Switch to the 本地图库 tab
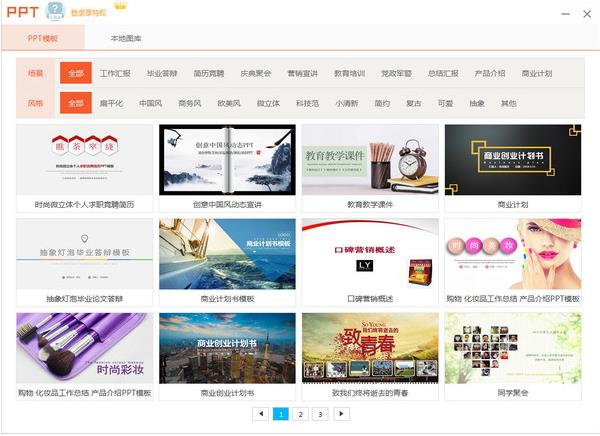Viewport: 600px width, 436px height. 126,38
